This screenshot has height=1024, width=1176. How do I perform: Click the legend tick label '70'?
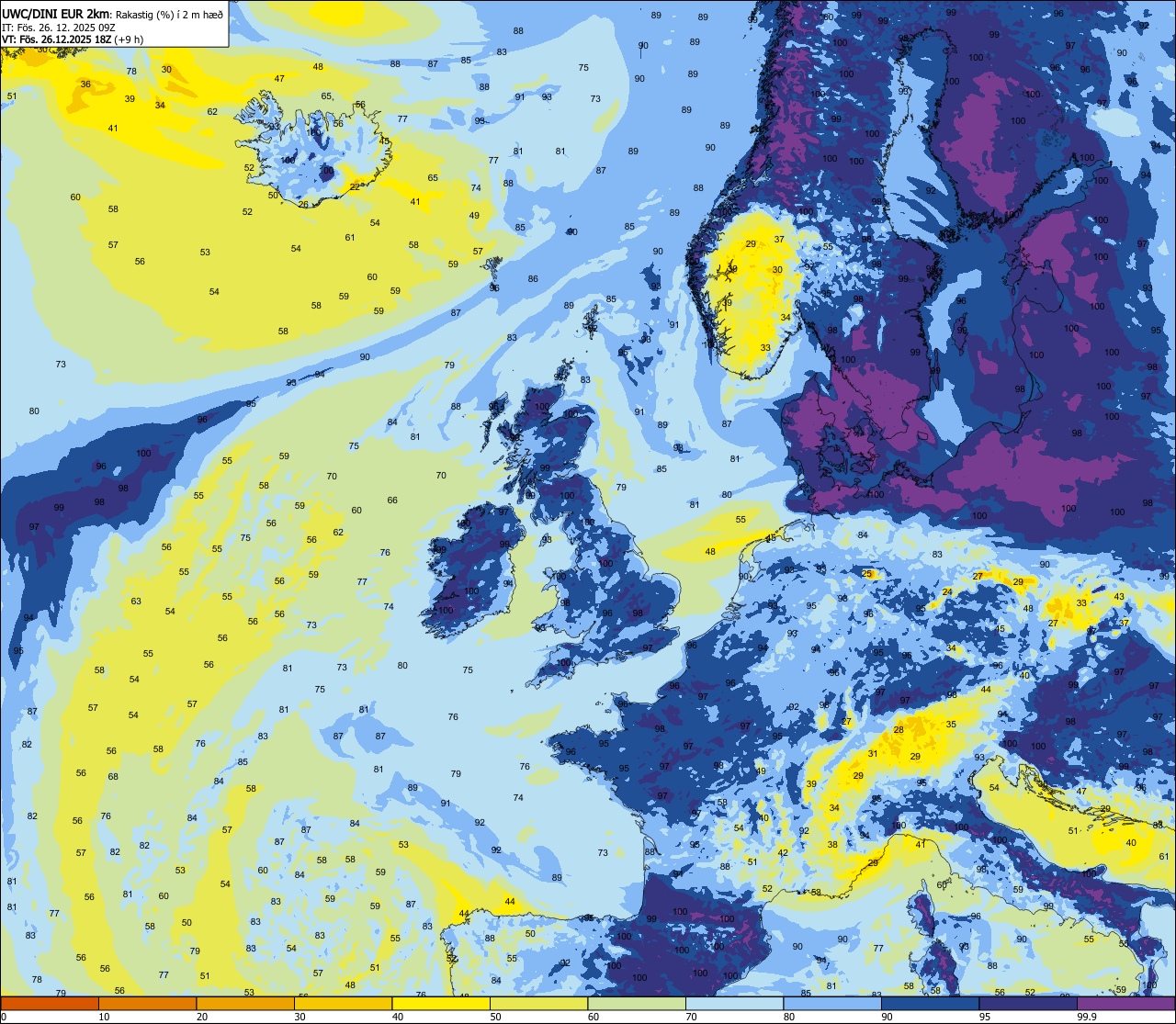(691, 1017)
